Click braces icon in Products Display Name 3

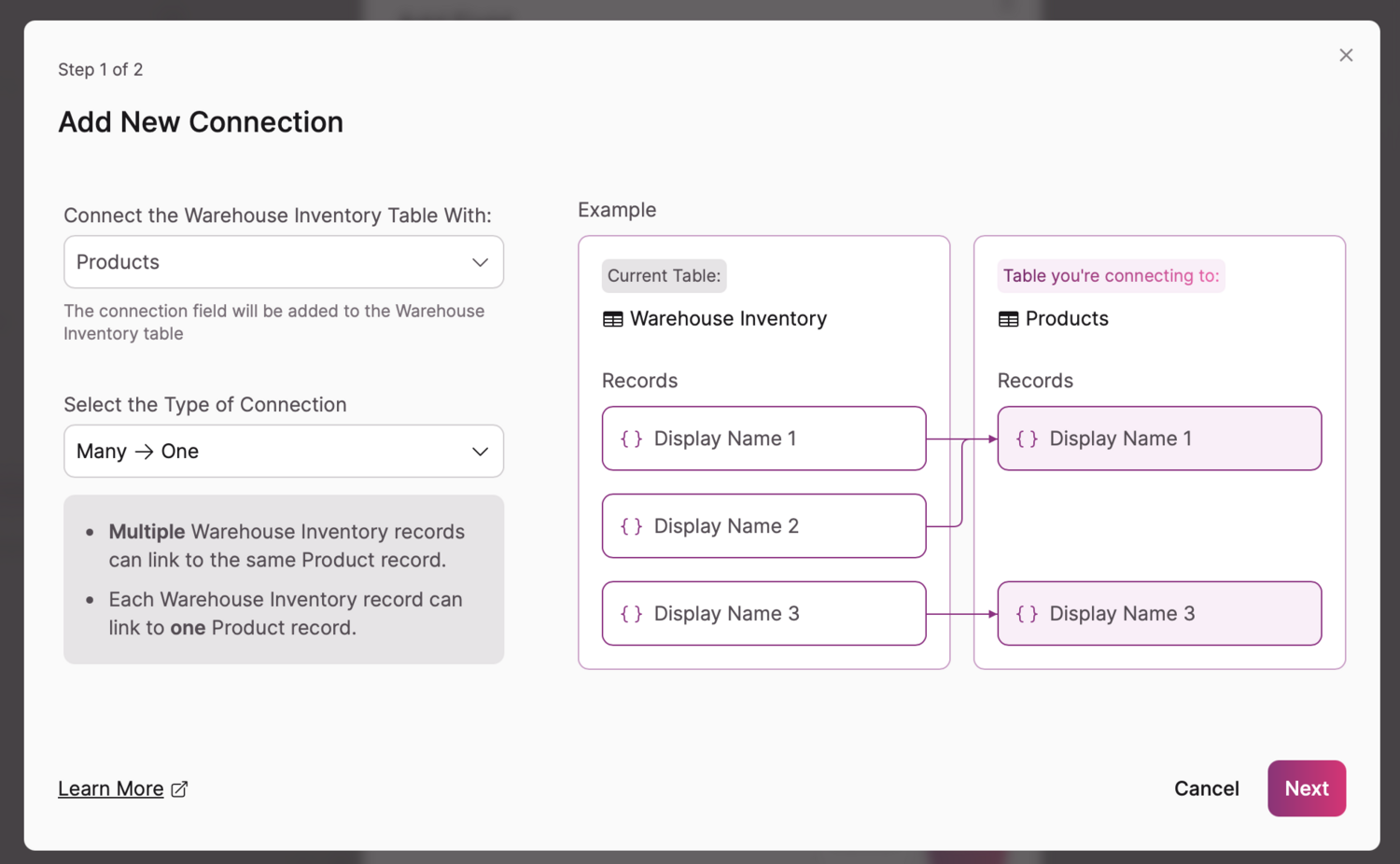pyautogui.click(x=1027, y=614)
